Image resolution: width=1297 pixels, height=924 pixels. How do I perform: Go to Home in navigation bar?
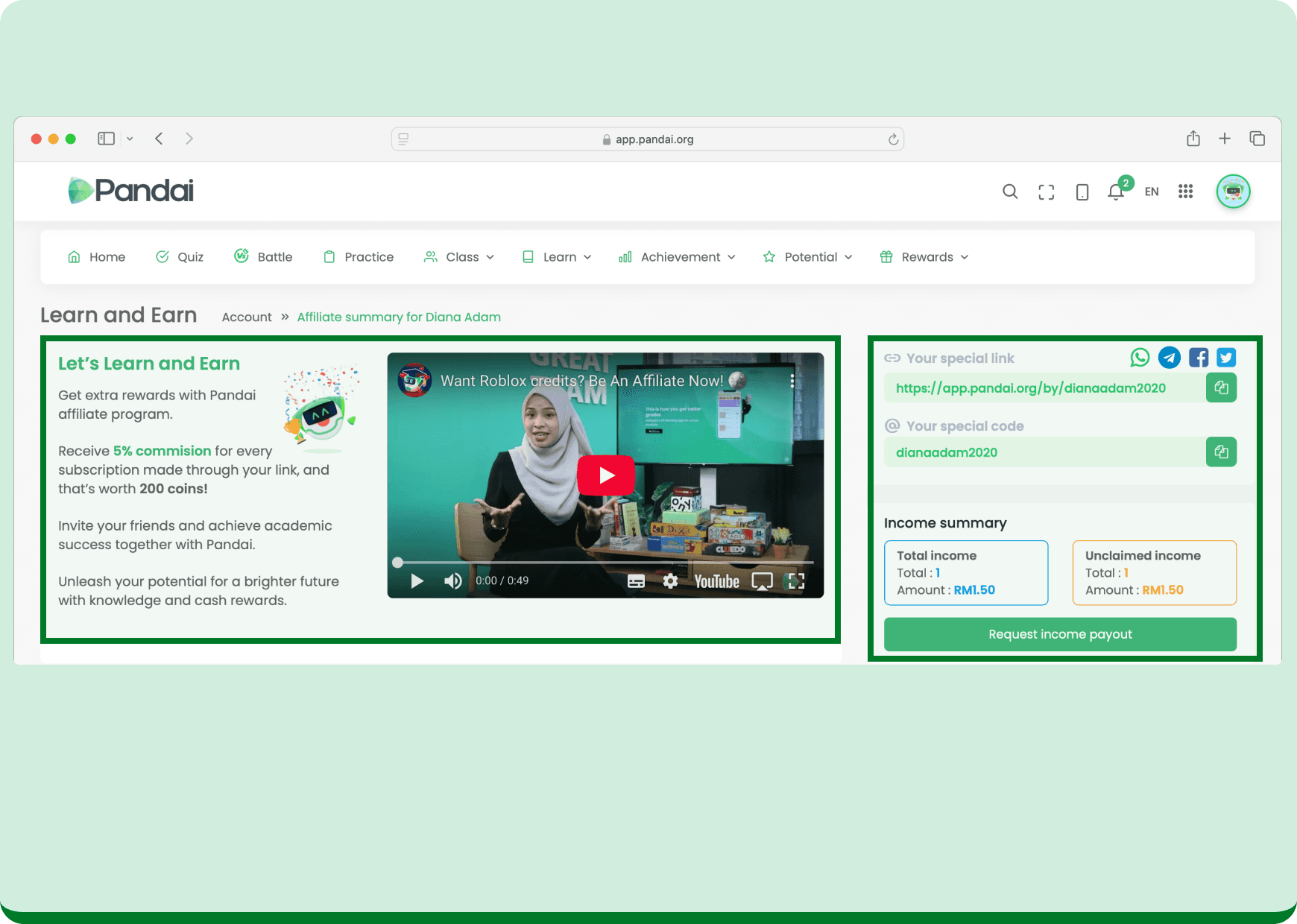(97, 257)
